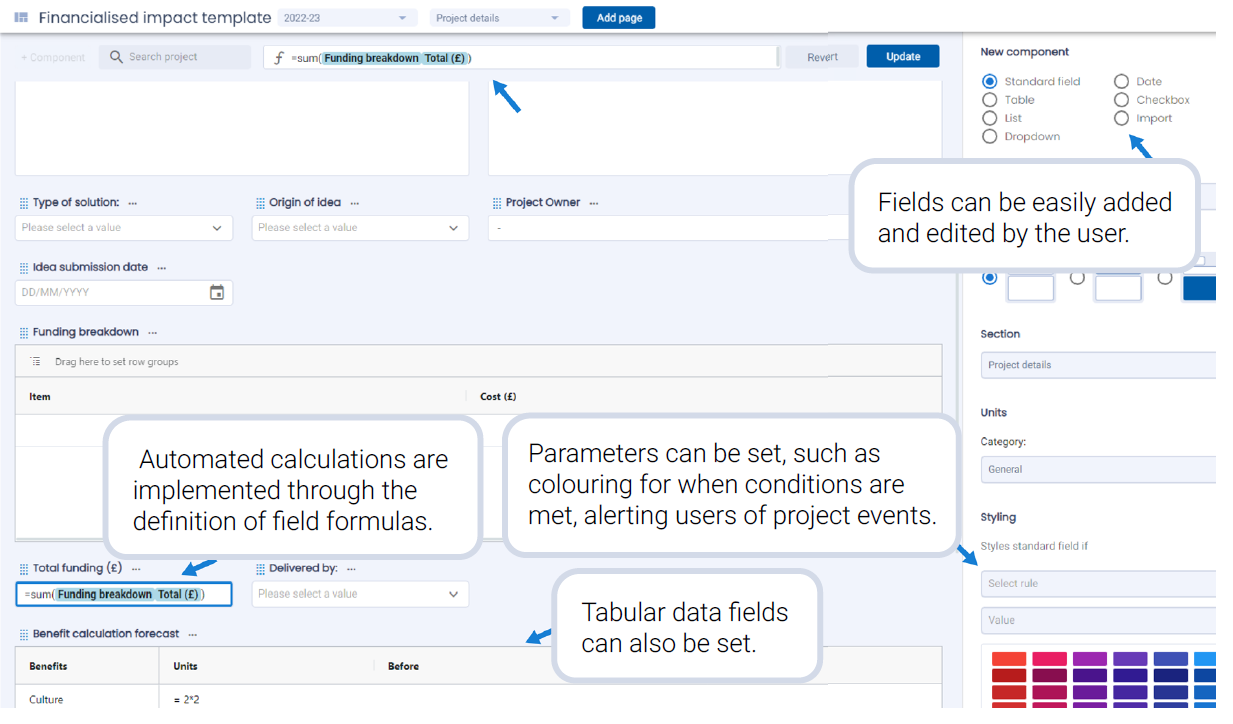This screenshot has width=1233, height=724.
Task: Open the Project details page selector
Action: pos(499,18)
